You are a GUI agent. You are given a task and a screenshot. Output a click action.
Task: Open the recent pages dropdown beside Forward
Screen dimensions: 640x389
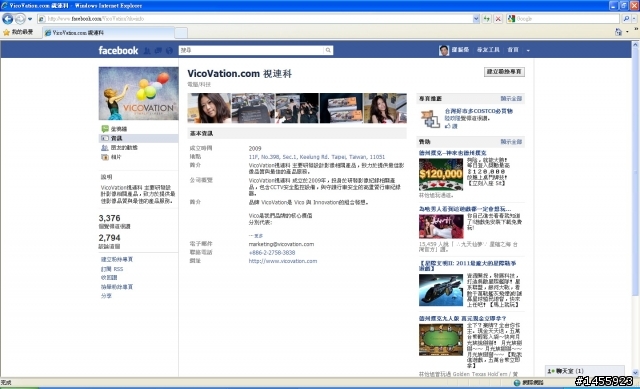(30, 19)
